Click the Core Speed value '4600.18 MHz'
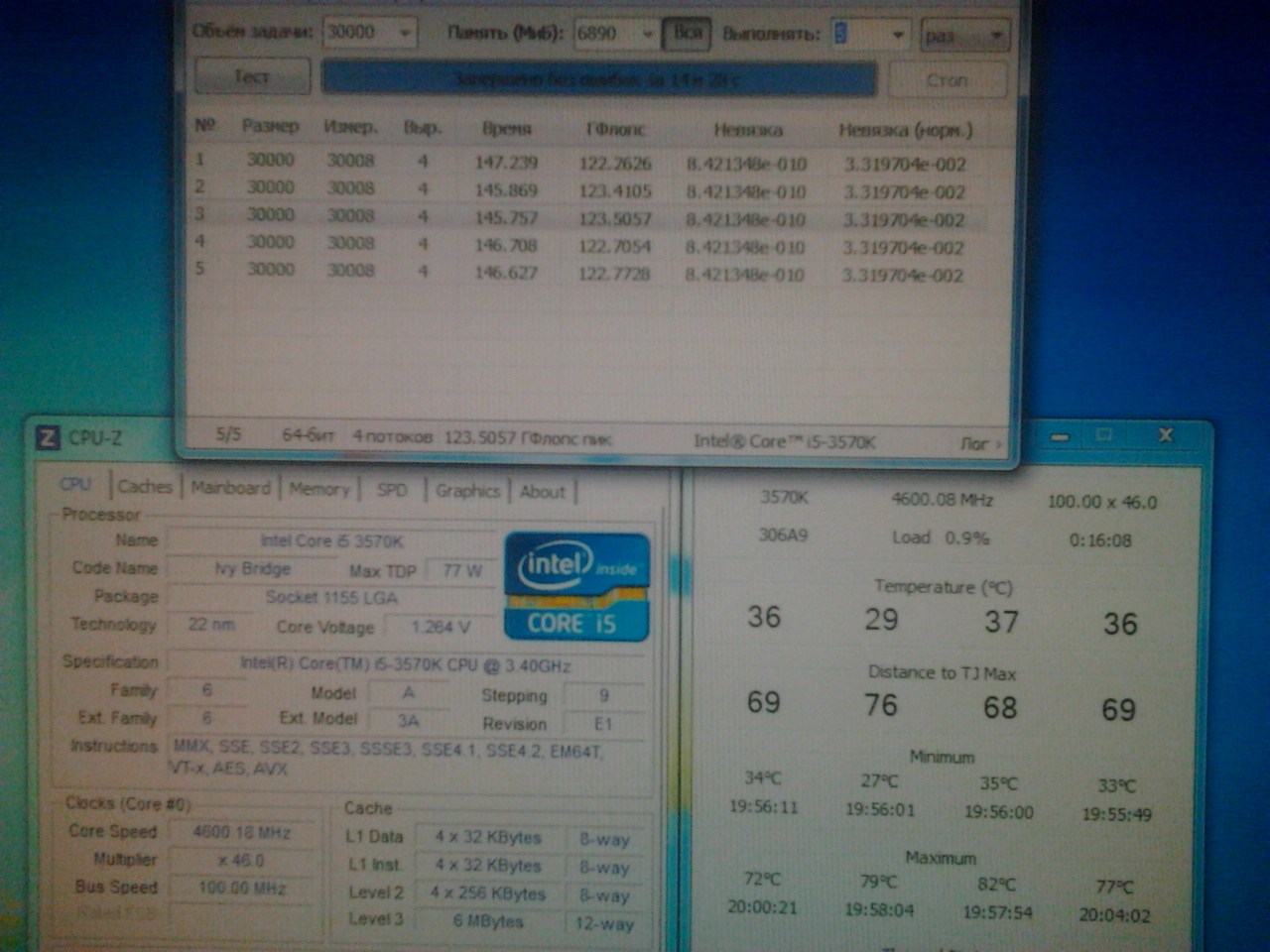Image resolution: width=1270 pixels, height=952 pixels. point(242,833)
